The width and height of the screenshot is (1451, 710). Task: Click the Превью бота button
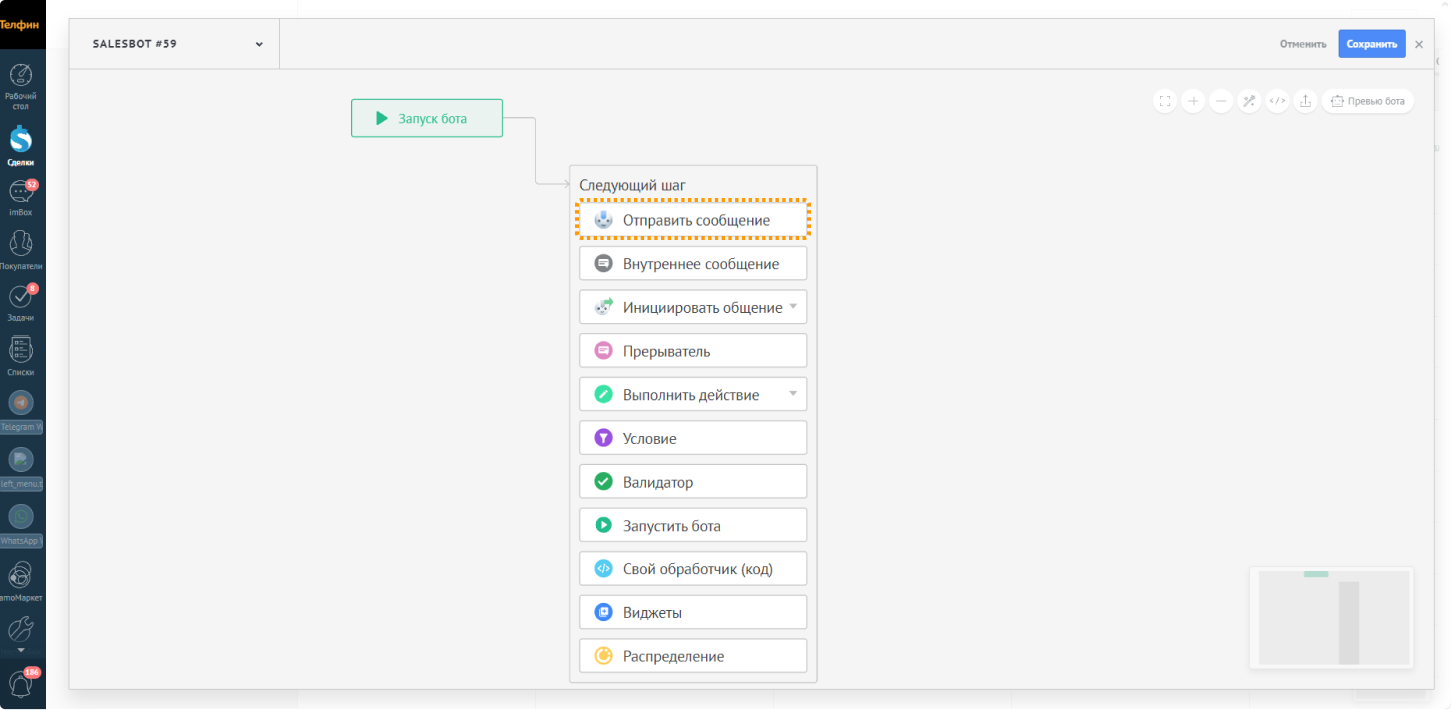click(1367, 101)
